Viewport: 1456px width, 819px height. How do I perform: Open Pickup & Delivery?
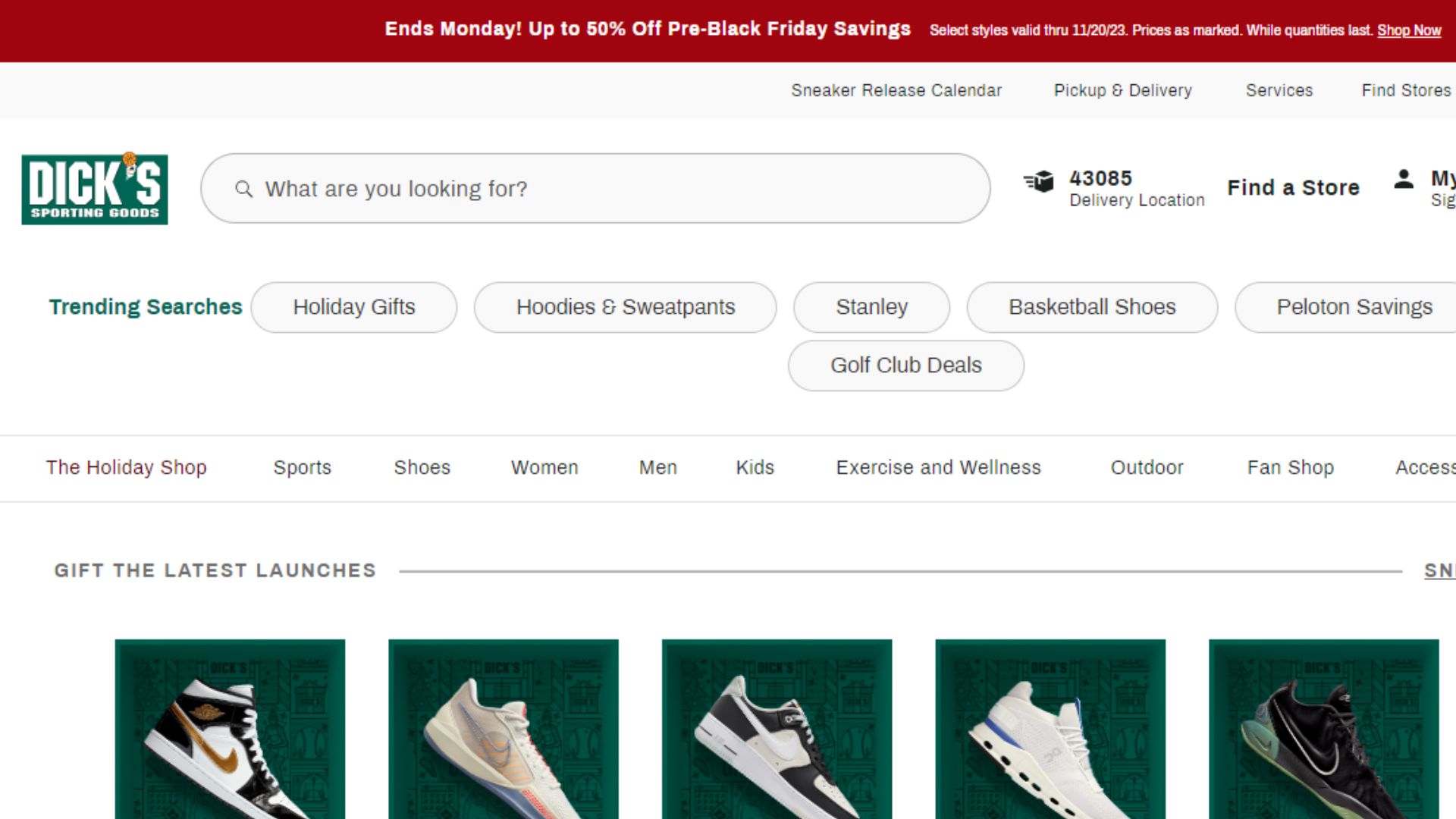[1123, 90]
